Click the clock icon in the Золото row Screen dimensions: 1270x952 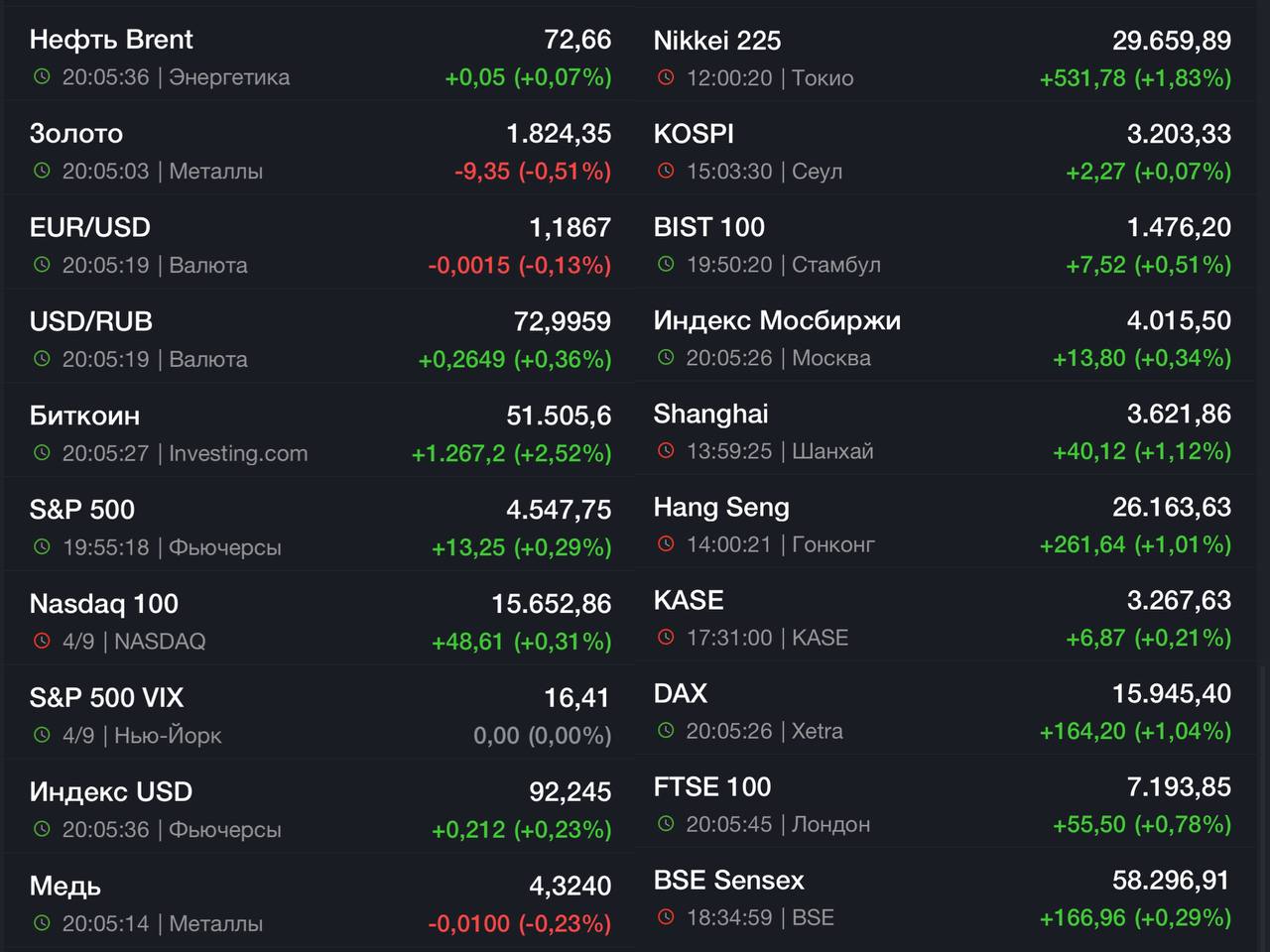coord(42,172)
